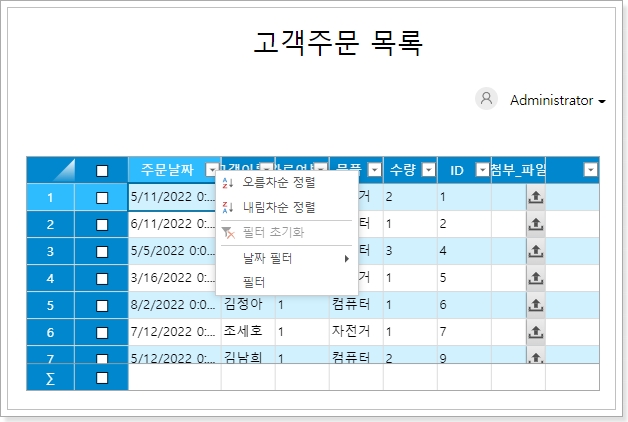Check the checkbox in row 1

[102, 198]
